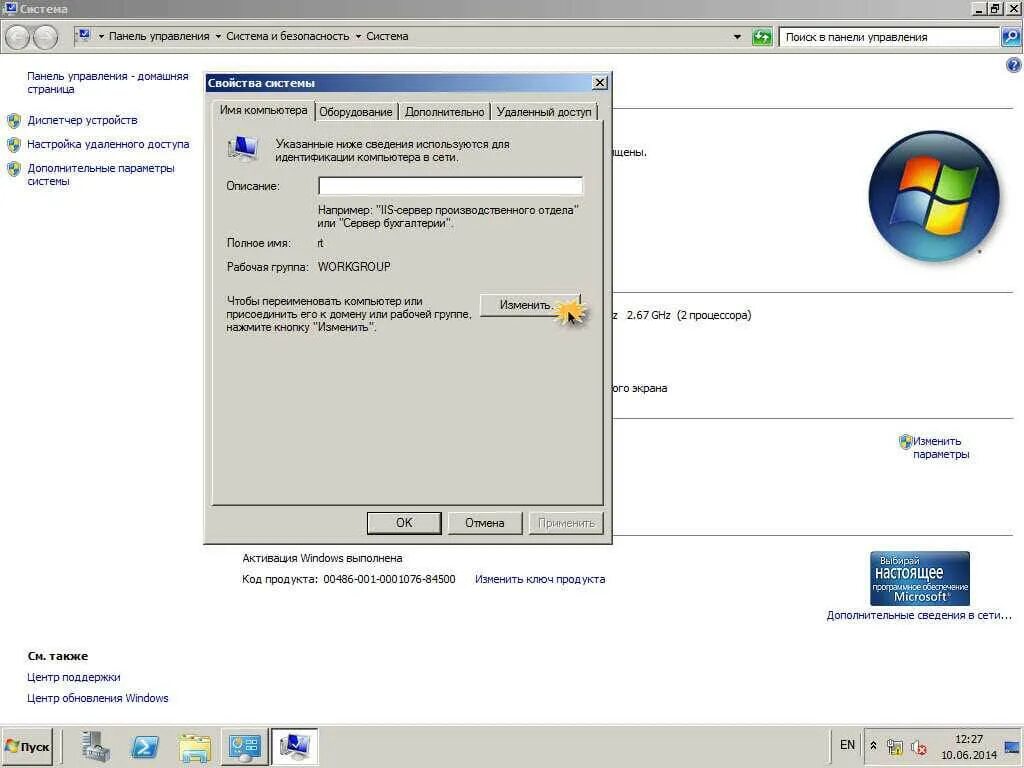Click the search magnifier icon
This screenshot has width=1024, height=768.
tap(1011, 37)
